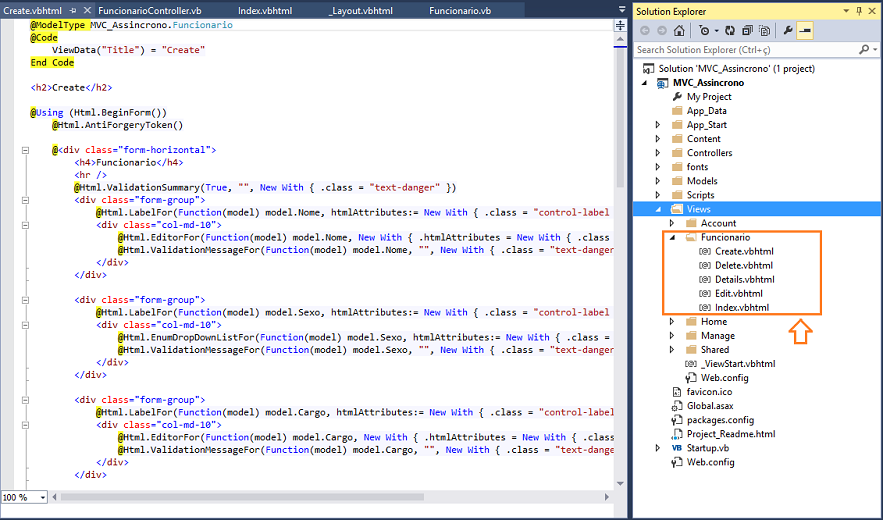Select My Project item

[x=708, y=97]
